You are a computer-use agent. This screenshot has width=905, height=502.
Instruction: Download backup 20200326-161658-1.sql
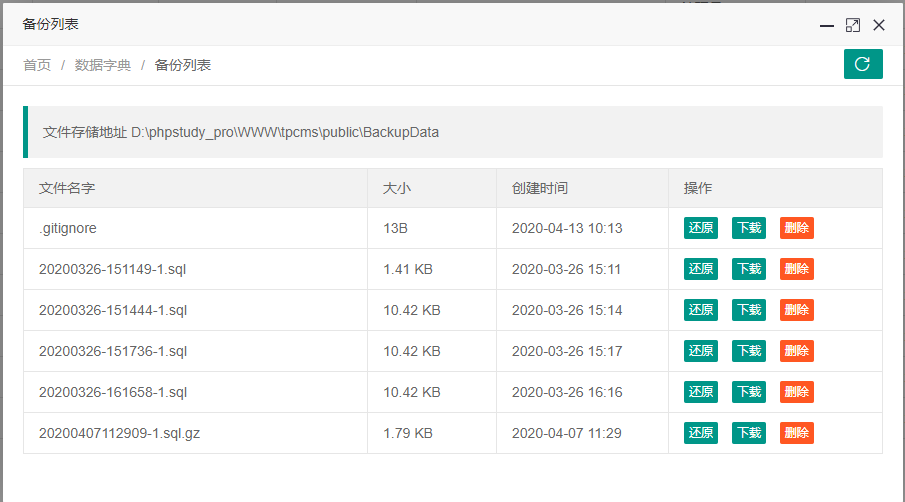(x=748, y=392)
